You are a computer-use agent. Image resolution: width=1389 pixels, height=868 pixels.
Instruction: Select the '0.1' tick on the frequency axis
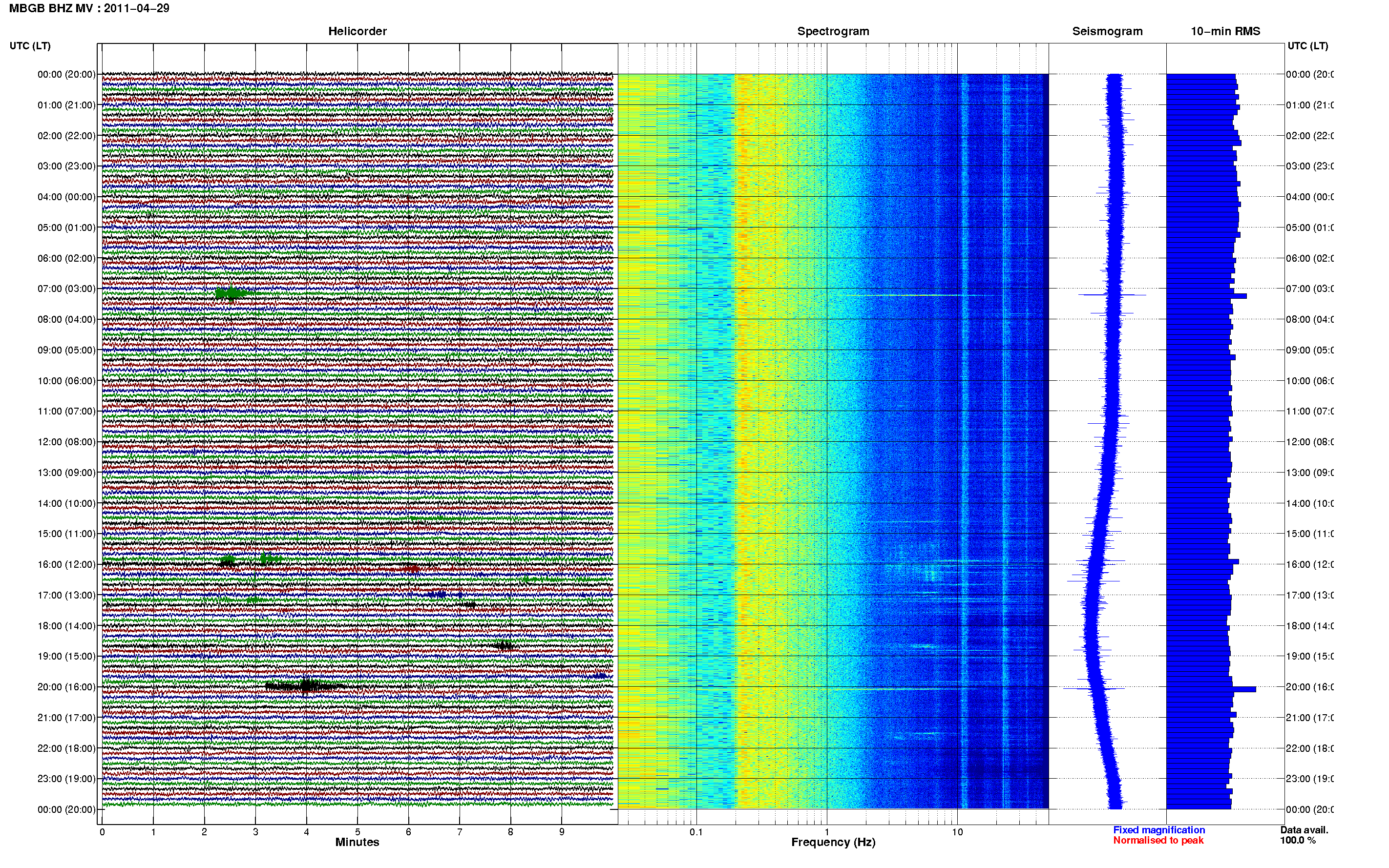point(696,832)
